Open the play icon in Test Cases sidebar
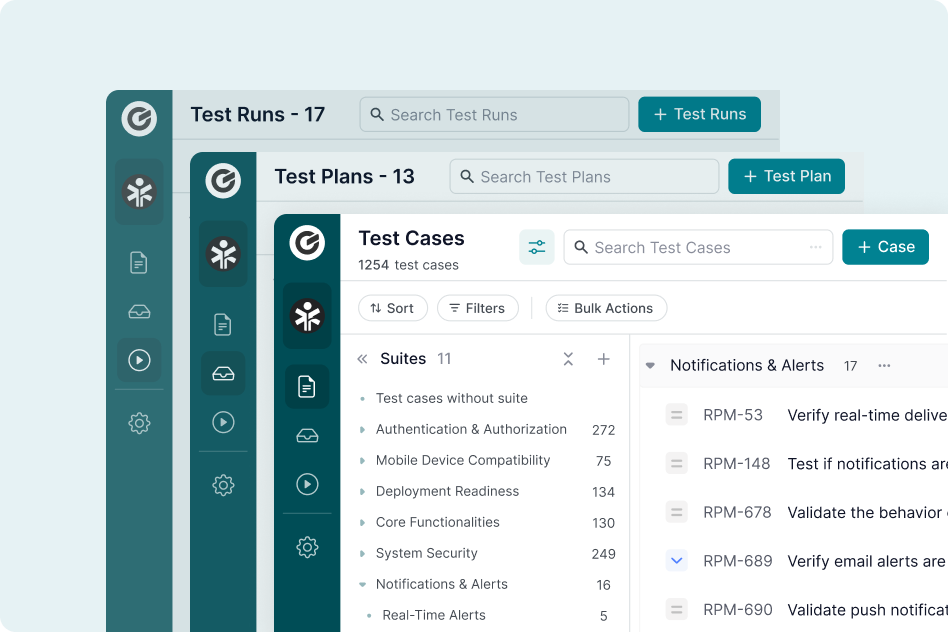948x632 pixels. click(307, 484)
